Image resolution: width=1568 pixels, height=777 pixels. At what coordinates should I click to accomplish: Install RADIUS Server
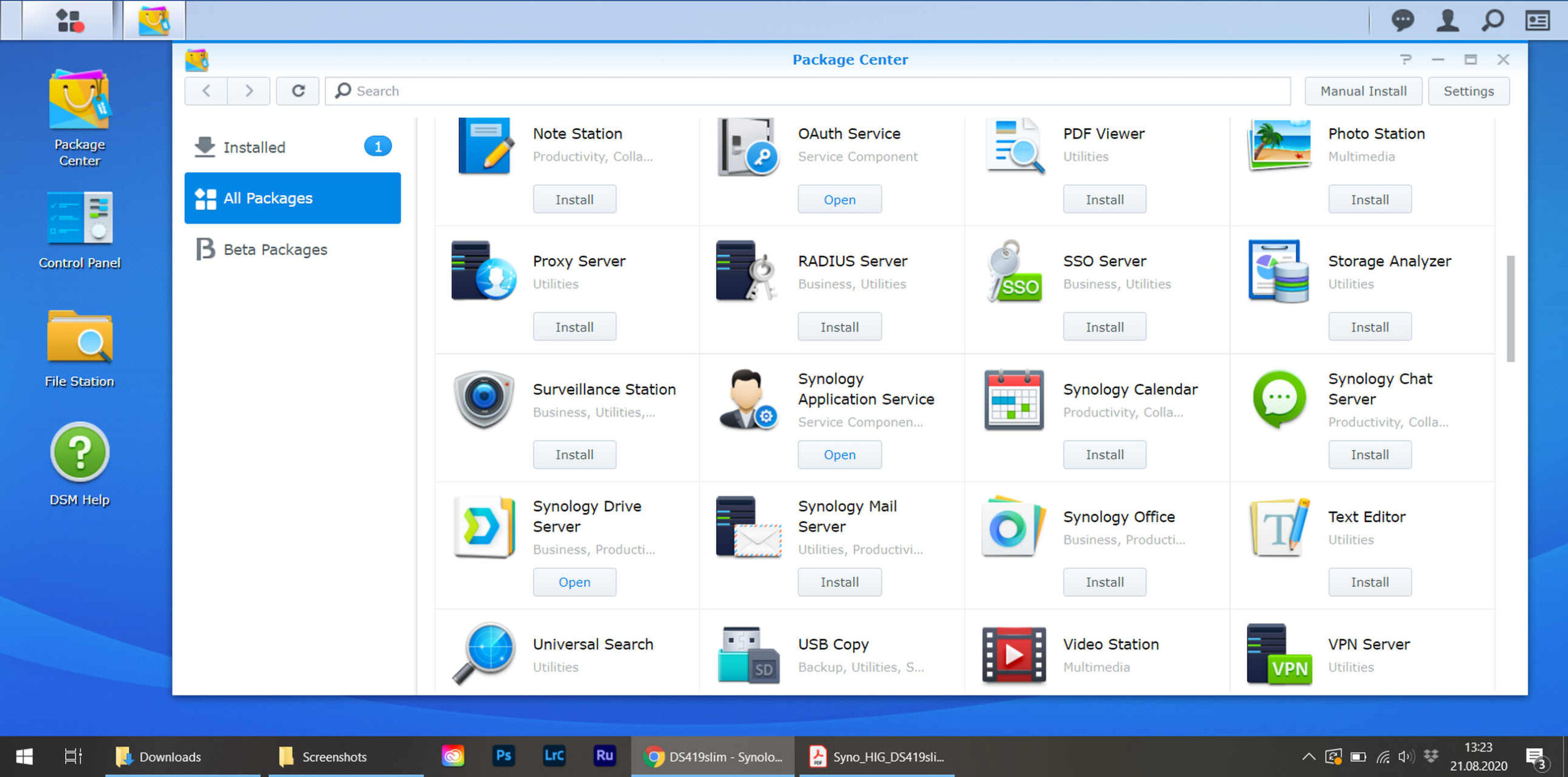(839, 327)
